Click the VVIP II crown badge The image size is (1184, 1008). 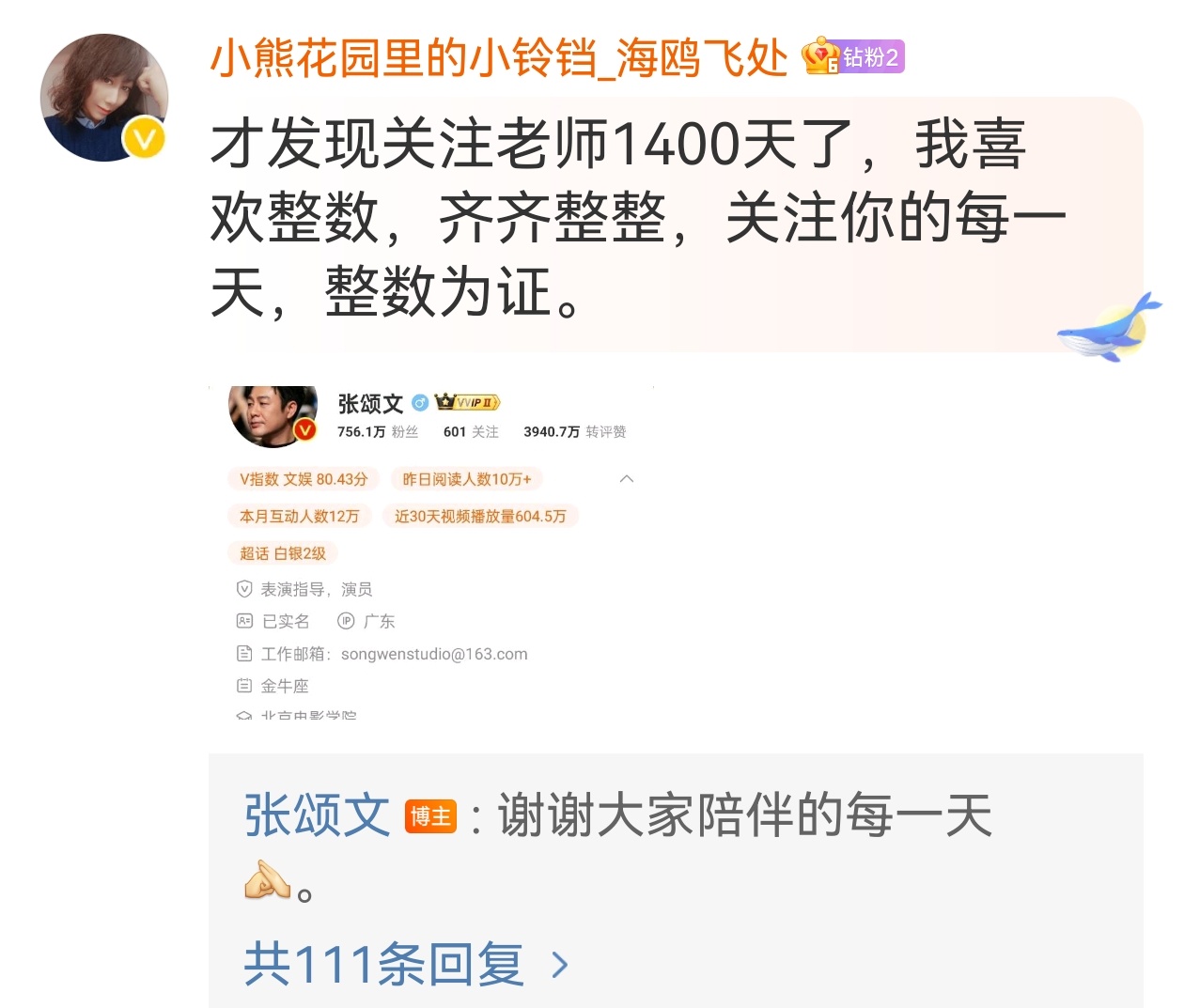coord(468,403)
